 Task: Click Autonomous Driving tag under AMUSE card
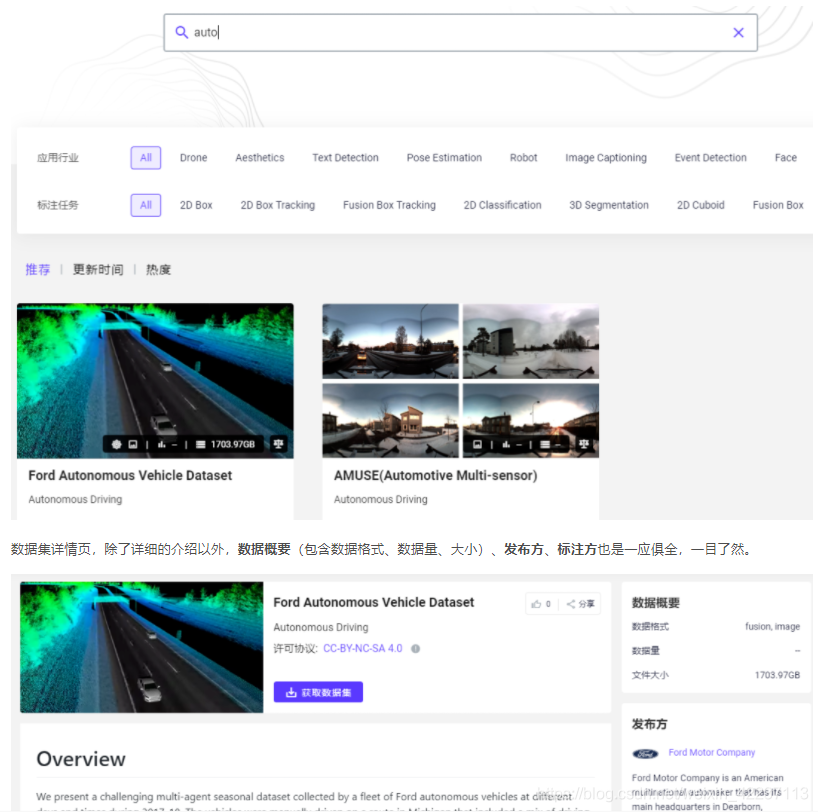point(381,499)
